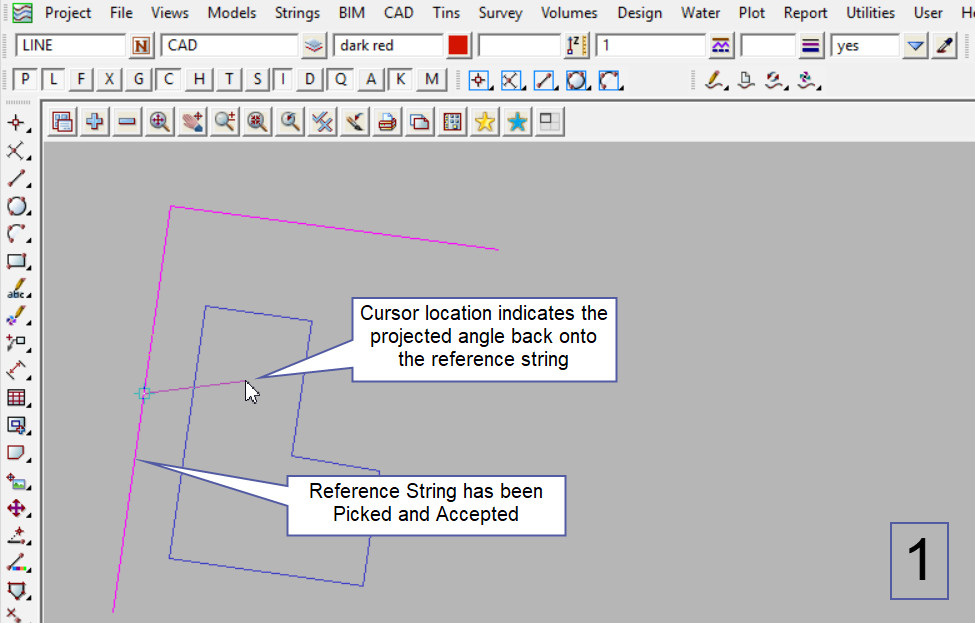
Task: Select the eyedropper icon beside the yes field
Action: 944,46
